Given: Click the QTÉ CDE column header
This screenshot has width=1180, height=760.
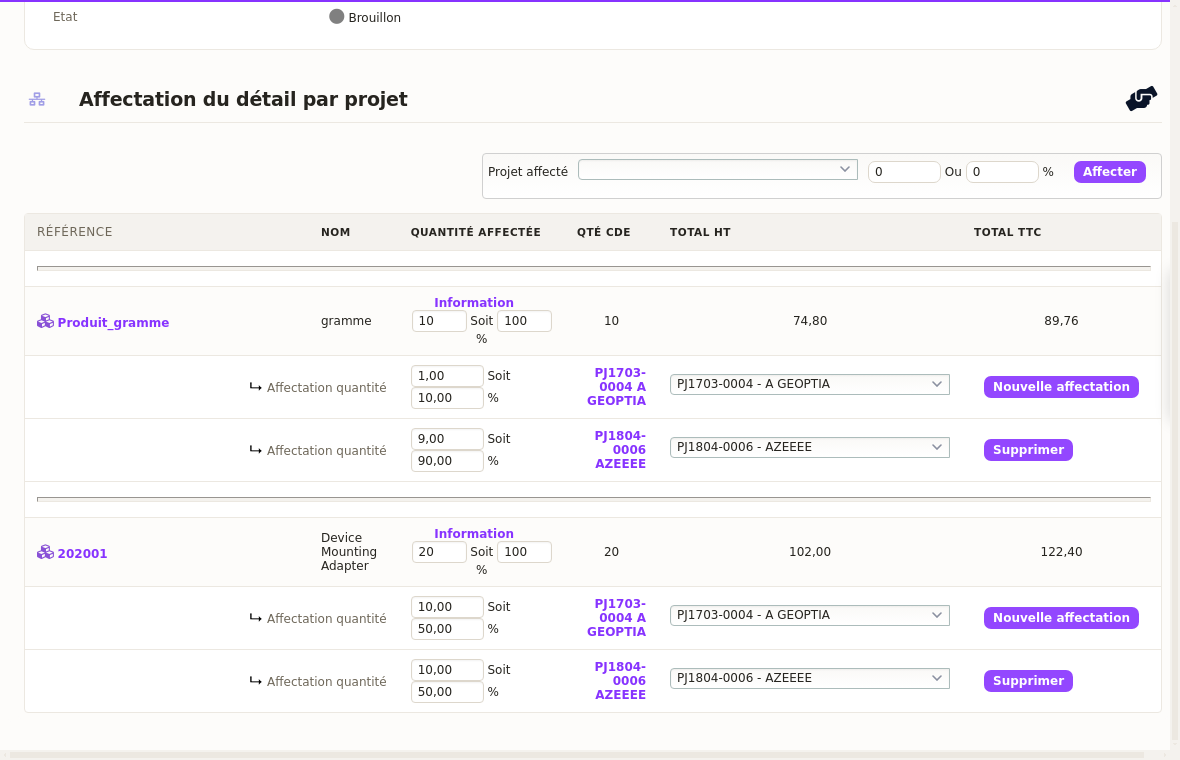Looking at the screenshot, I should click(x=604, y=232).
